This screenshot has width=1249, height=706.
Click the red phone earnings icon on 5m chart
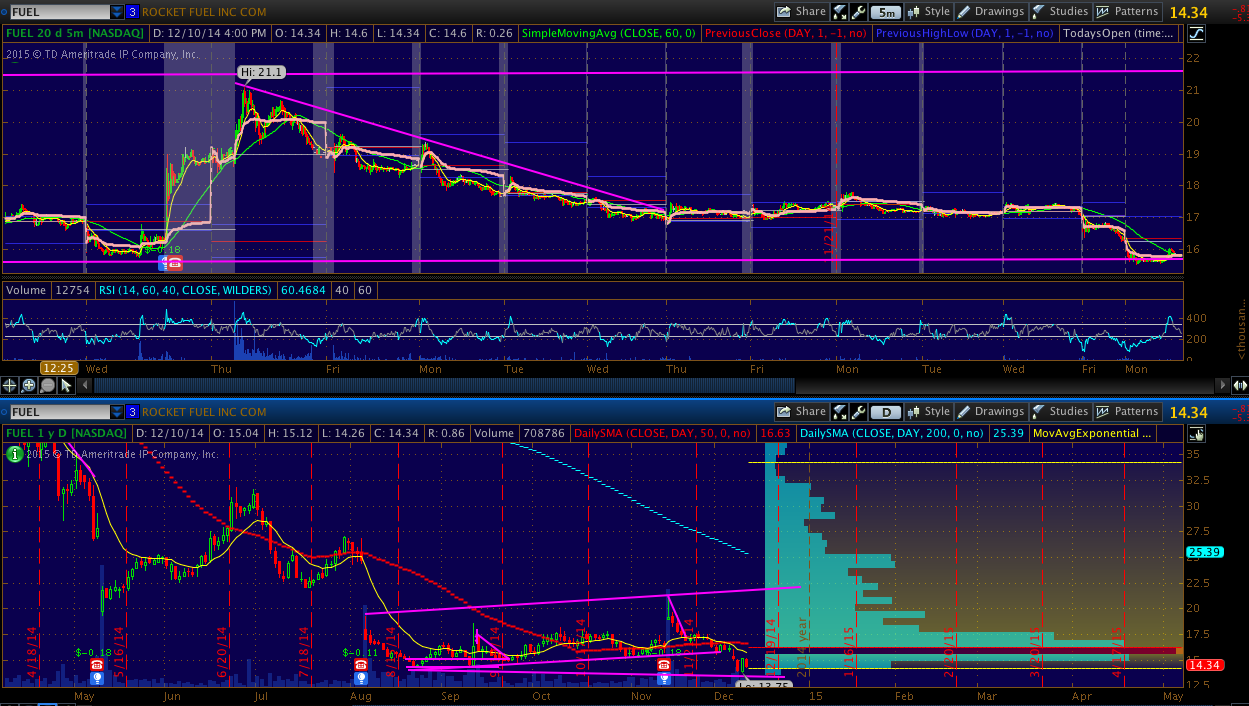(174, 263)
